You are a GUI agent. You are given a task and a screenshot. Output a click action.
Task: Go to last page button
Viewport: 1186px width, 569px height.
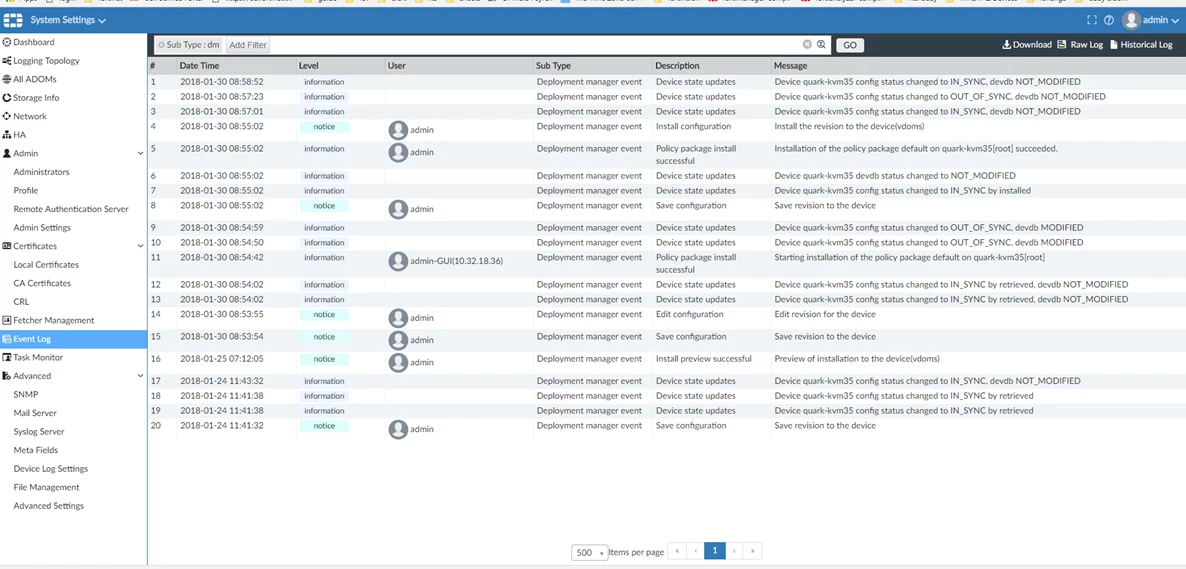coord(753,551)
